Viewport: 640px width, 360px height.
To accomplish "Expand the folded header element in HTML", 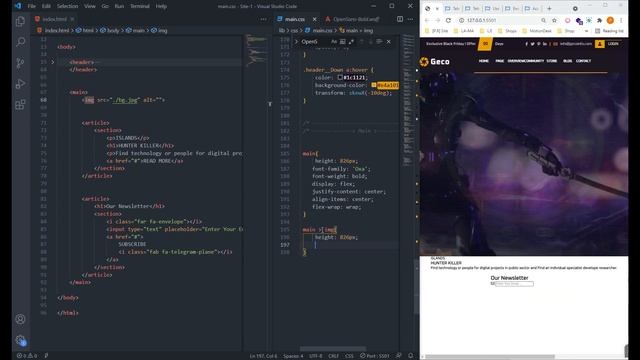I will [x=53, y=62].
